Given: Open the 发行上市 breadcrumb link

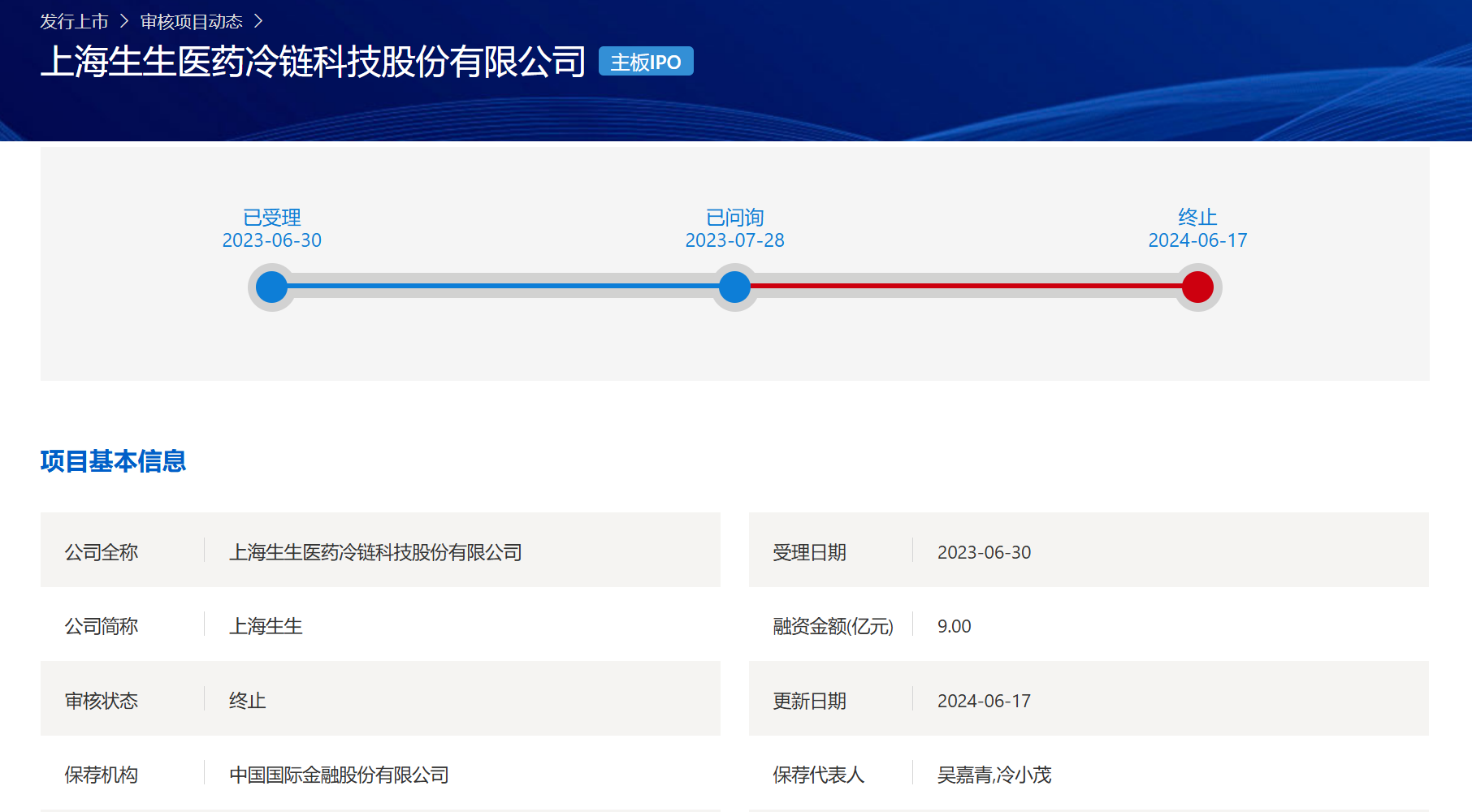Looking at the screenshot, I should point(74,22).
